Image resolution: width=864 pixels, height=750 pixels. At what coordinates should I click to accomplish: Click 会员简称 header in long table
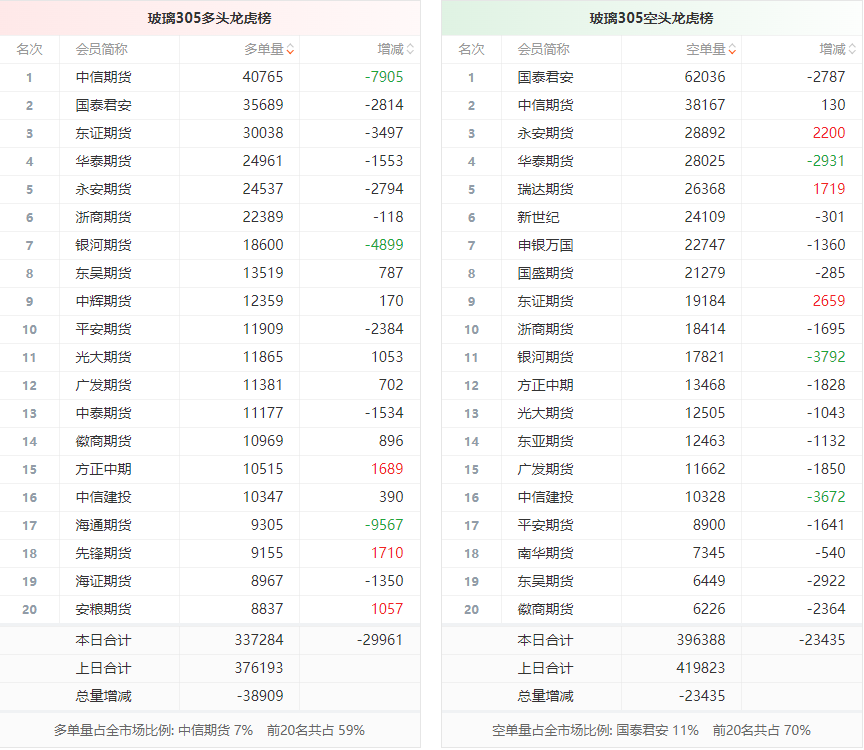(x=102, y=49)
